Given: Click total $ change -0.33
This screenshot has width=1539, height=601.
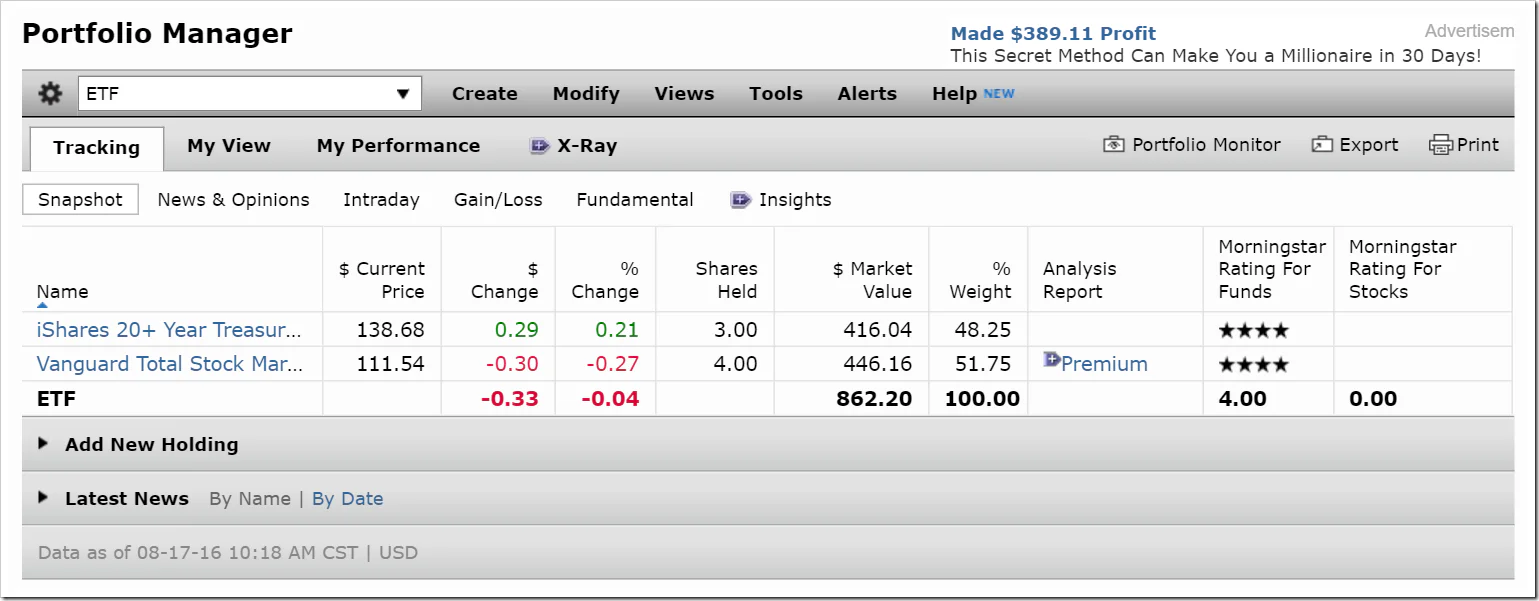Looking at the screenshot, I should pyautogui.click(x=510, y=399).
